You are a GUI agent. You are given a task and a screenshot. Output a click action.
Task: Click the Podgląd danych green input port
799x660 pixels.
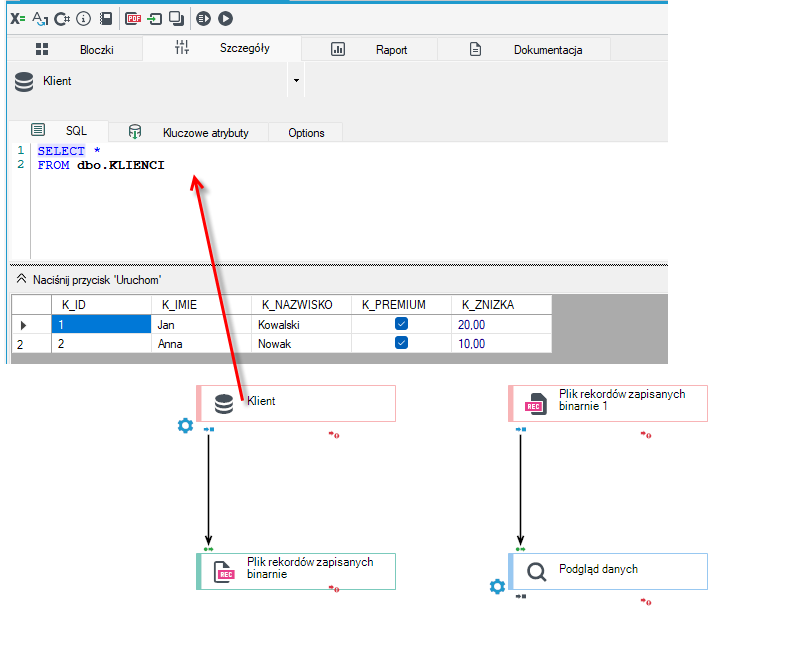click(x=520, y=549)
